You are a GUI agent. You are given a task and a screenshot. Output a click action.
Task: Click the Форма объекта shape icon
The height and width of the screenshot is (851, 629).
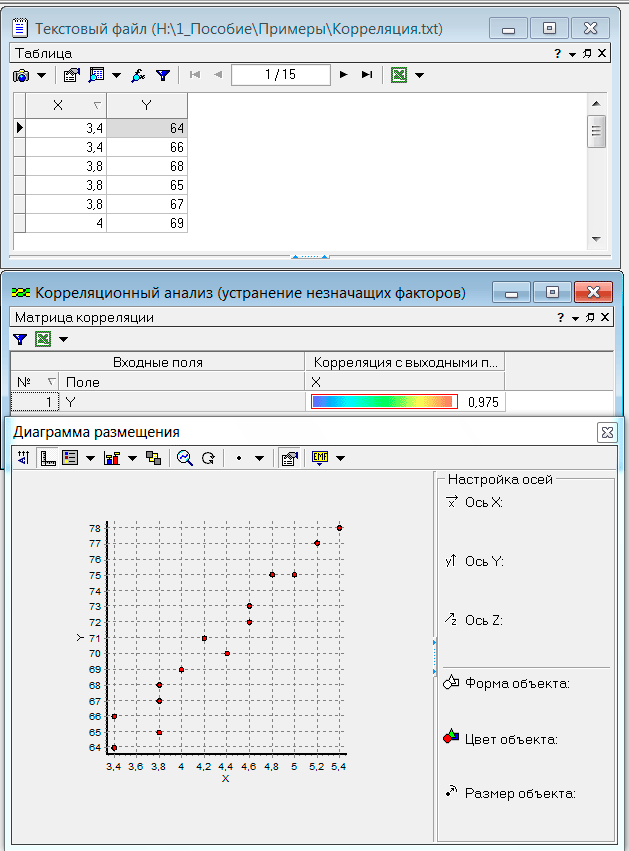click(x=451, y=682)
